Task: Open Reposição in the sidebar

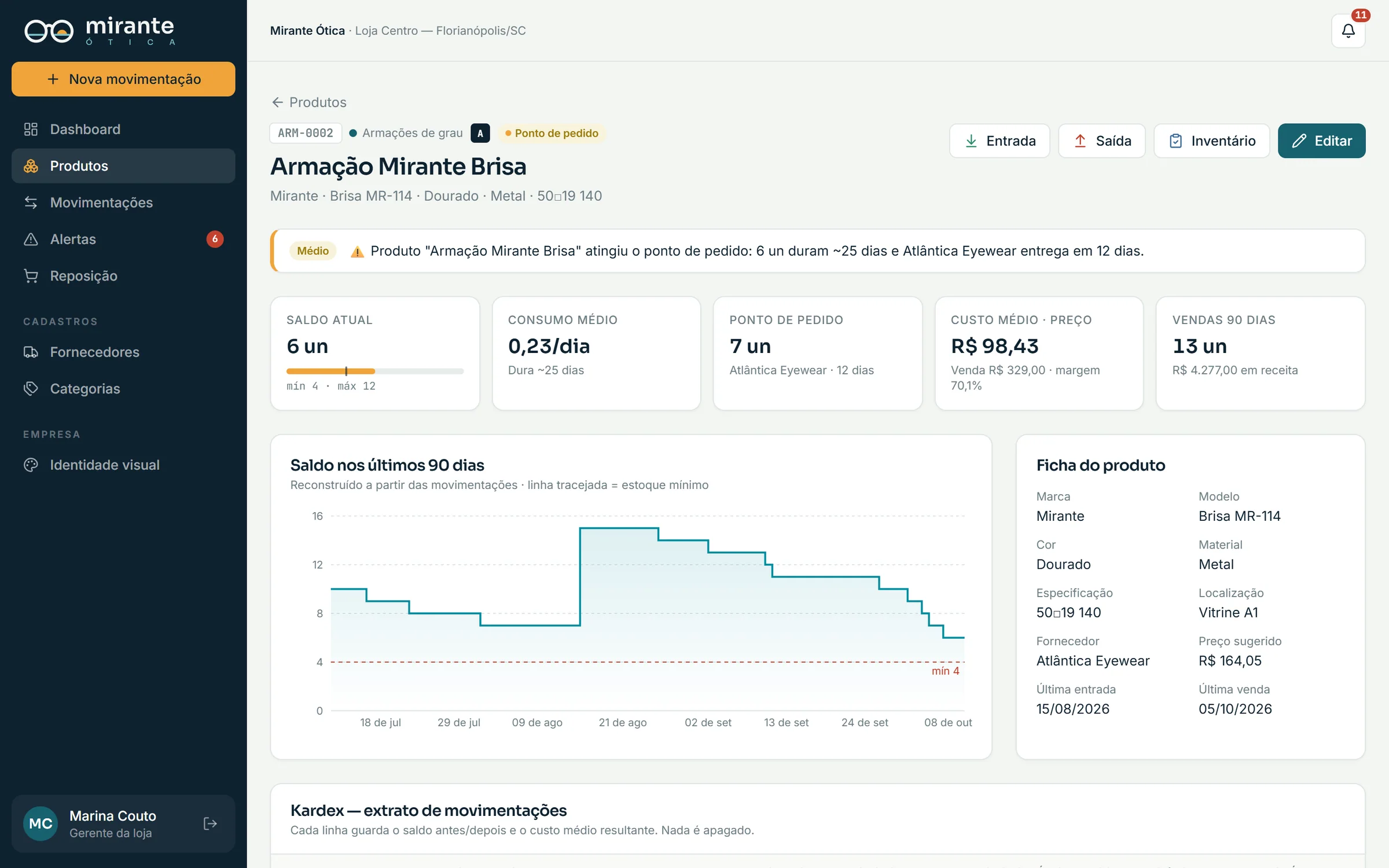Action: click(123, 276)
